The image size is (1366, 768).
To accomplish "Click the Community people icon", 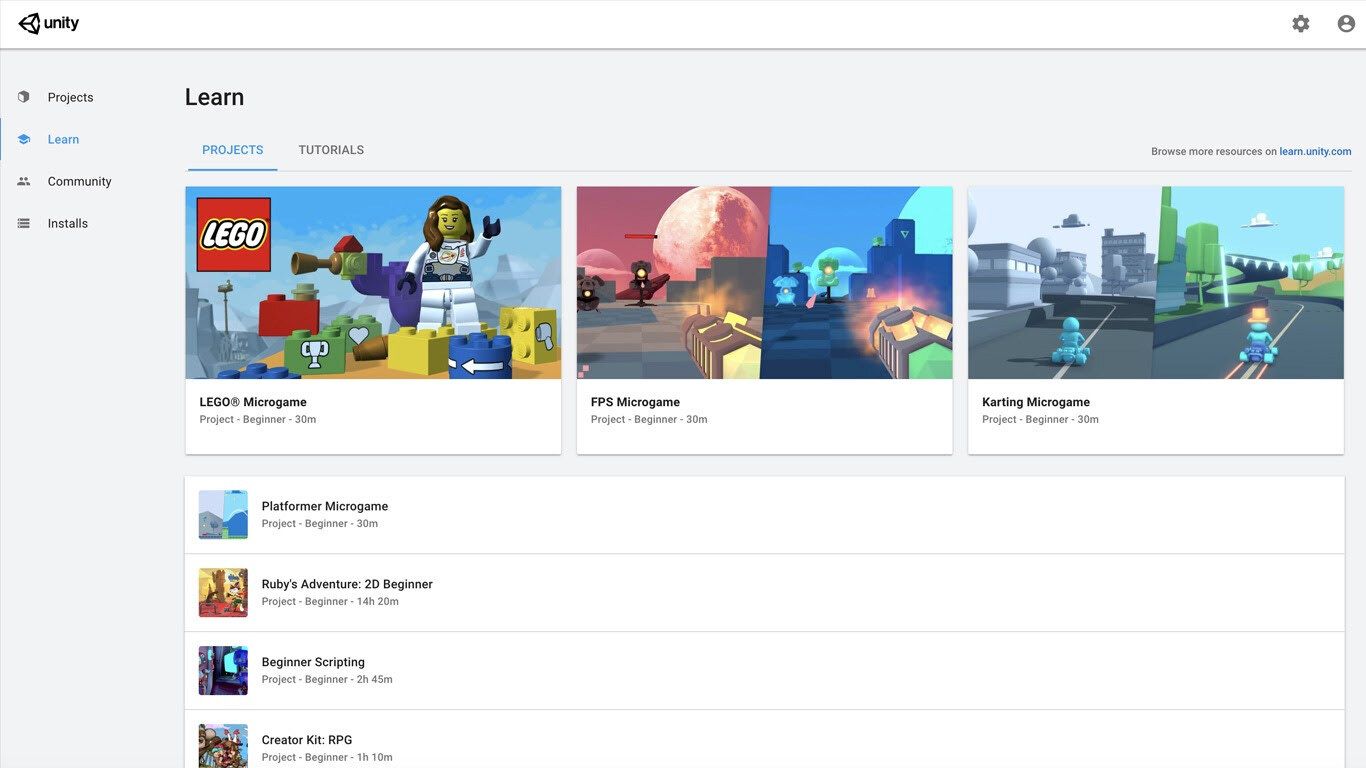I will pos(24,181).
